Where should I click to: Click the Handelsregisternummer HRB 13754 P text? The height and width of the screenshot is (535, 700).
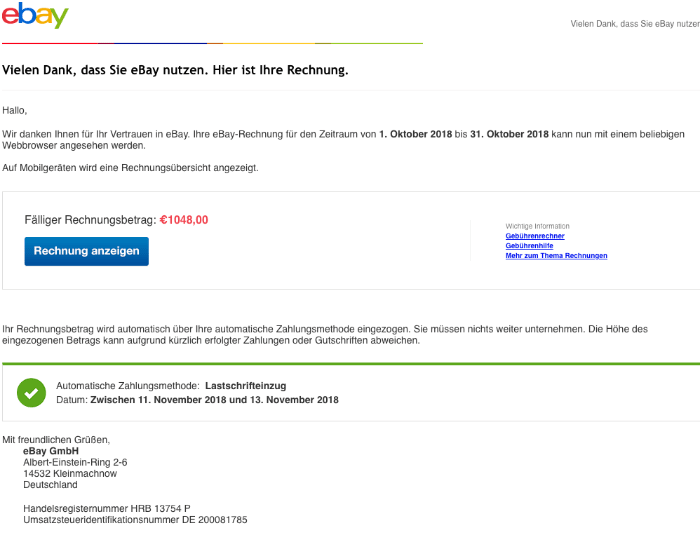point(106,509)
